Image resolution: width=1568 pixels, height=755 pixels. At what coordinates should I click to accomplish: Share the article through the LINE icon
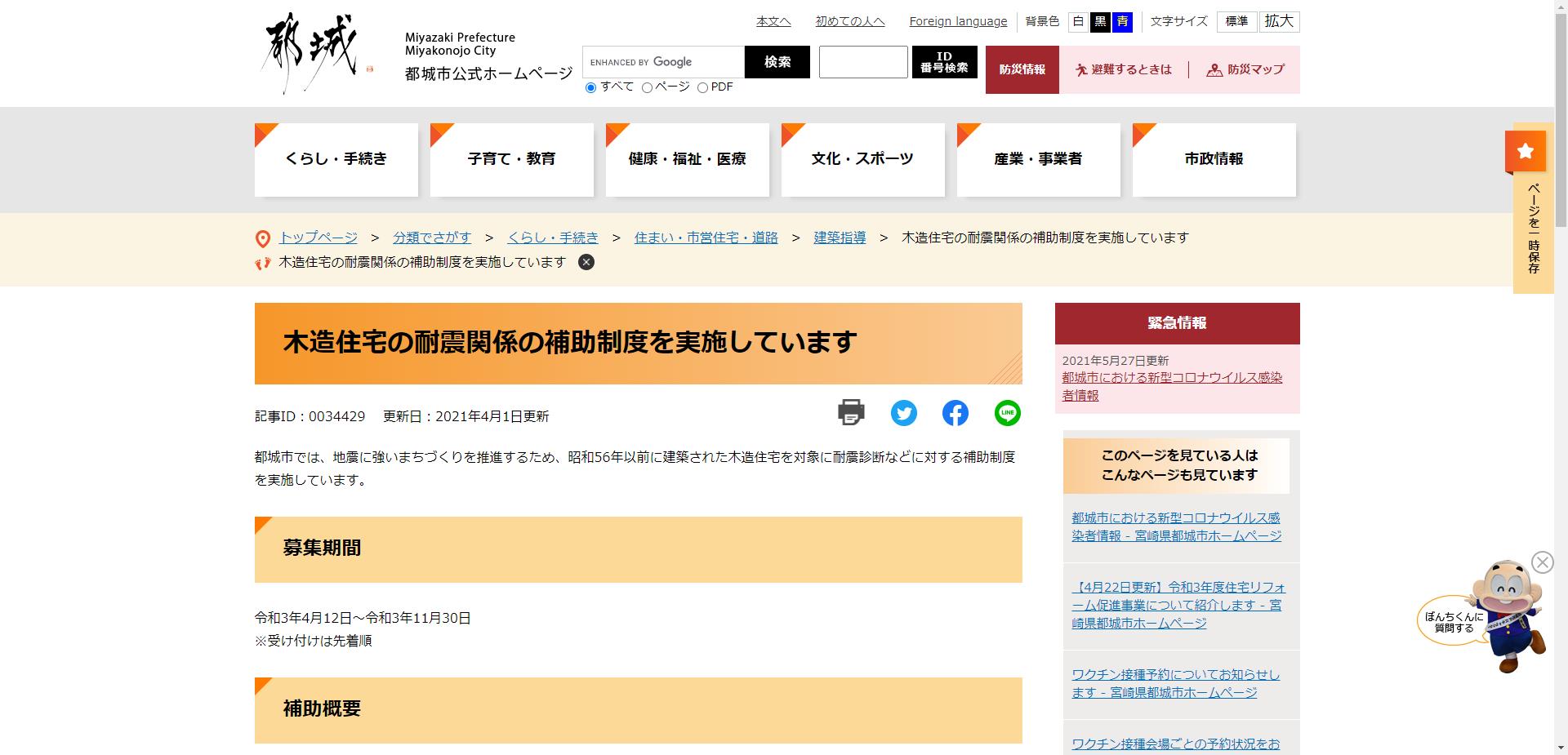1007,414
